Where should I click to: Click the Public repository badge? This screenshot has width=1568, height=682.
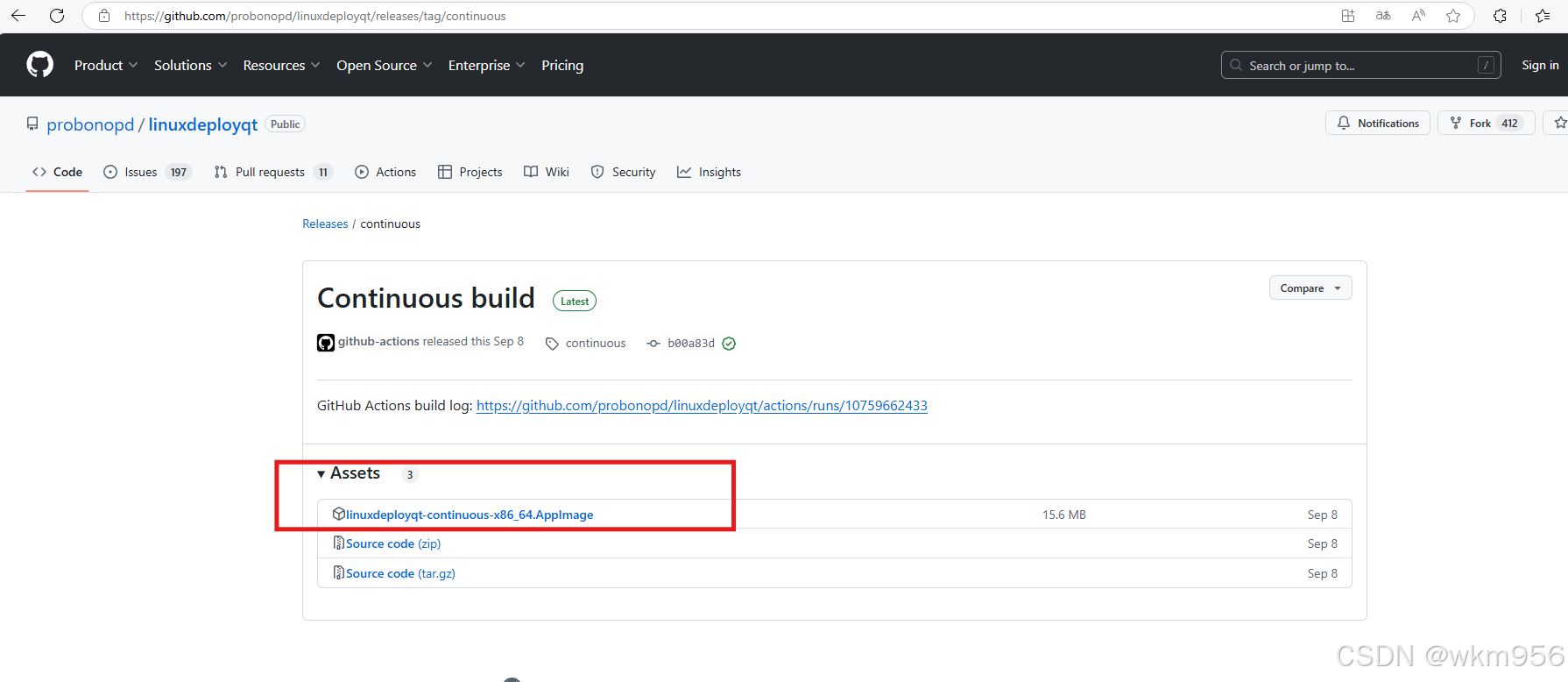point(286,124)
